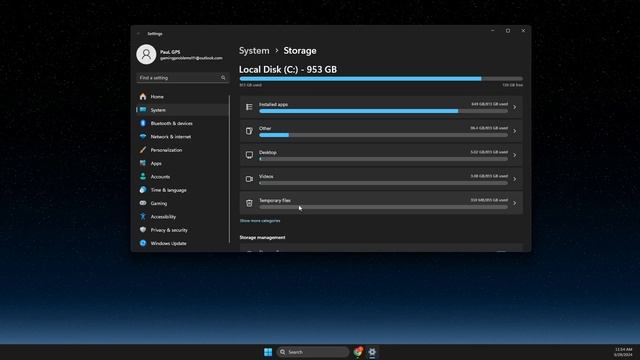640x360 pixels.
Task: Click the Gaming label in sidebar
Action: (159, 203)
